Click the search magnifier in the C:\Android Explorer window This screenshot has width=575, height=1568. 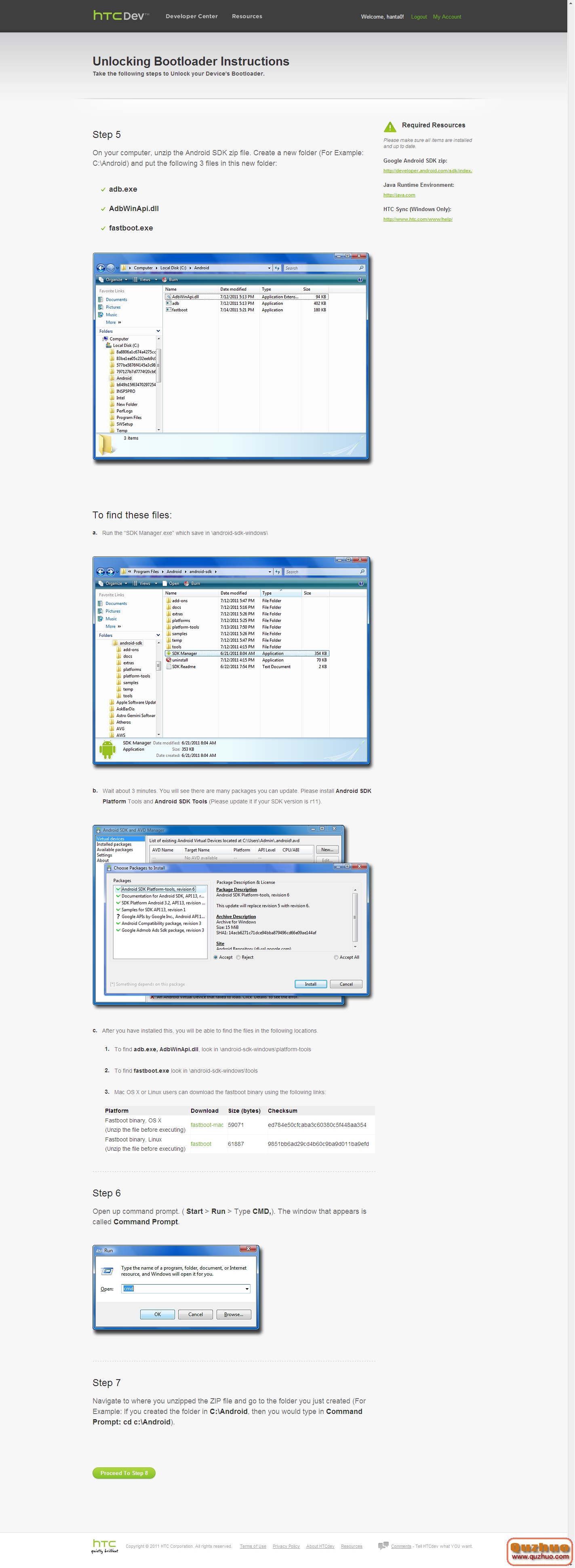361,268
